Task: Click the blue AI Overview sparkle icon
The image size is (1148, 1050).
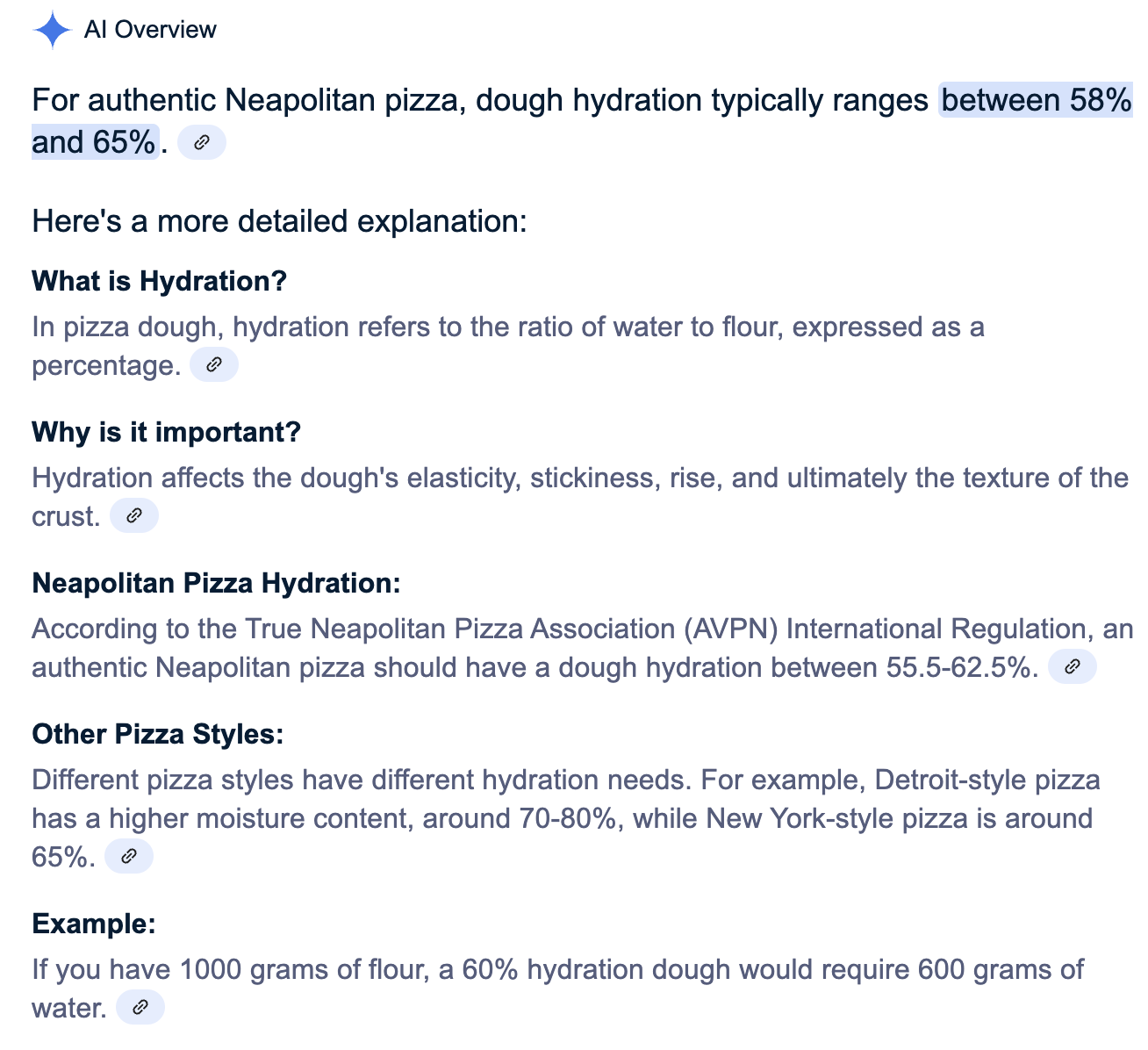Action: (x=52, y=30)
